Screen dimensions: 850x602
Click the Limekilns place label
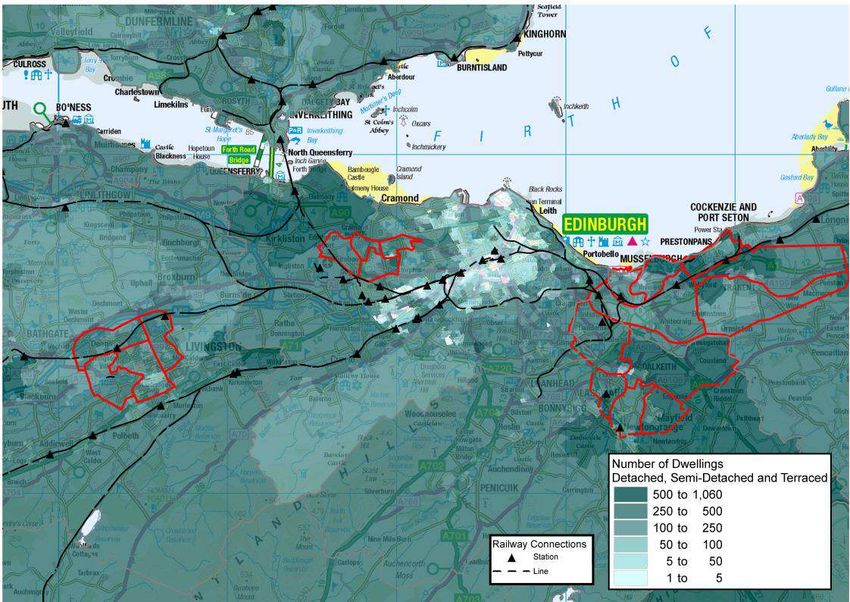(x=171, y=105)
